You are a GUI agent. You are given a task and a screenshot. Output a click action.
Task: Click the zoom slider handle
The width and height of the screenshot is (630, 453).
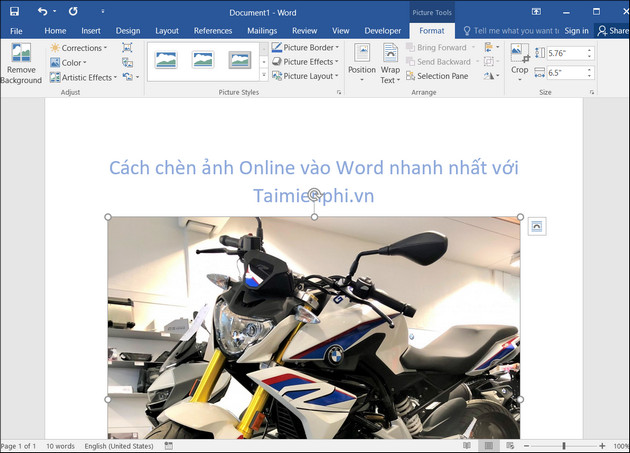[x=564, y=446]
